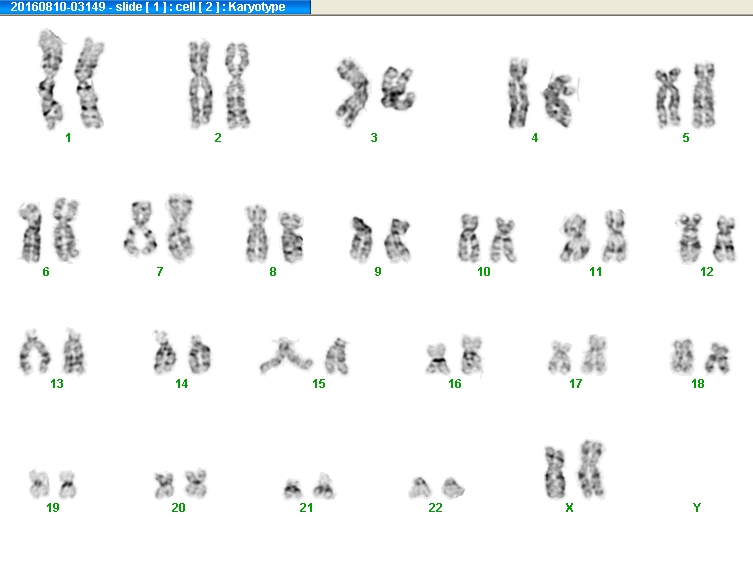
Task: Pick the left chromosome 1 image
Action: [x=50, y=79]
